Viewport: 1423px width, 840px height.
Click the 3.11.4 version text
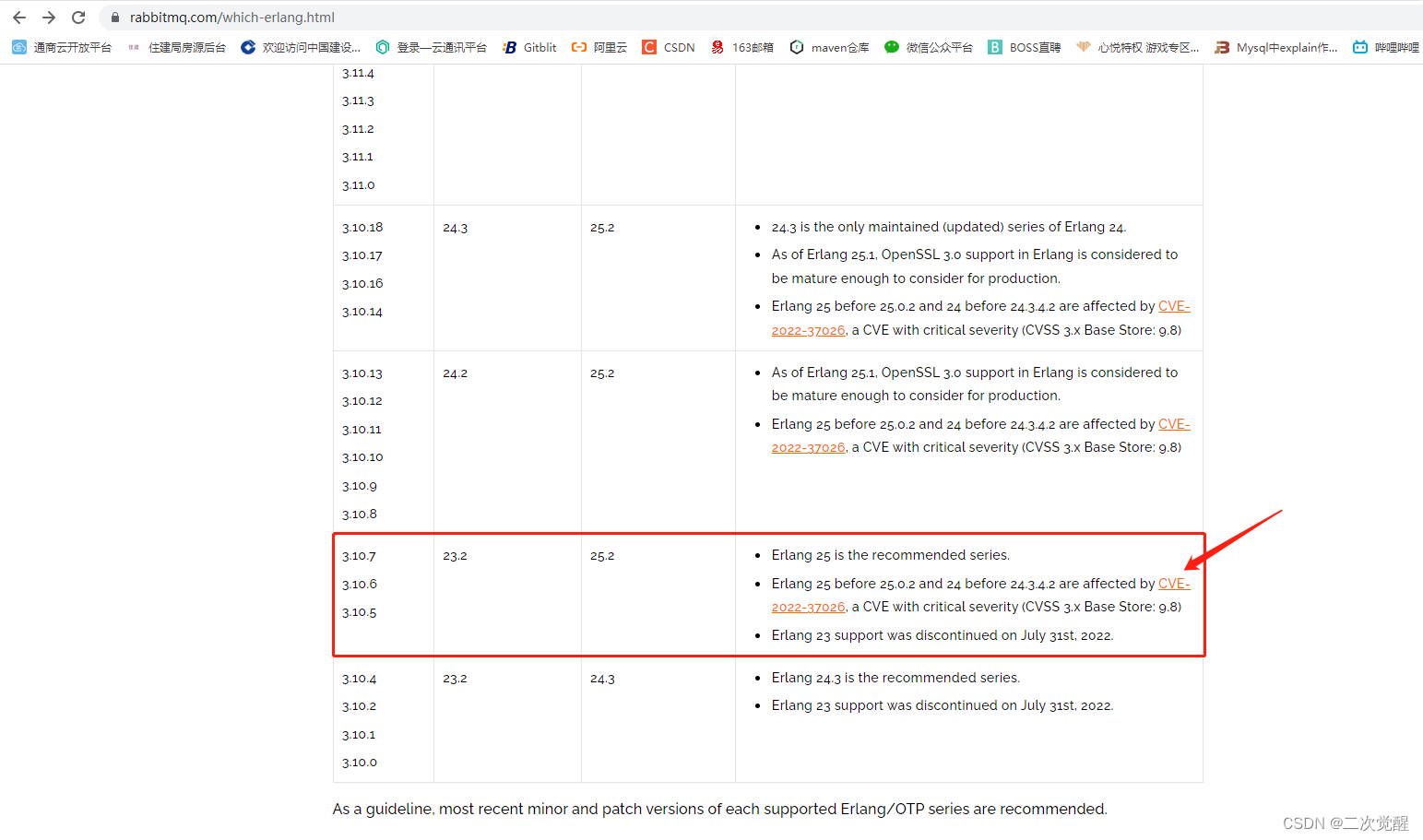pos(358,73)
